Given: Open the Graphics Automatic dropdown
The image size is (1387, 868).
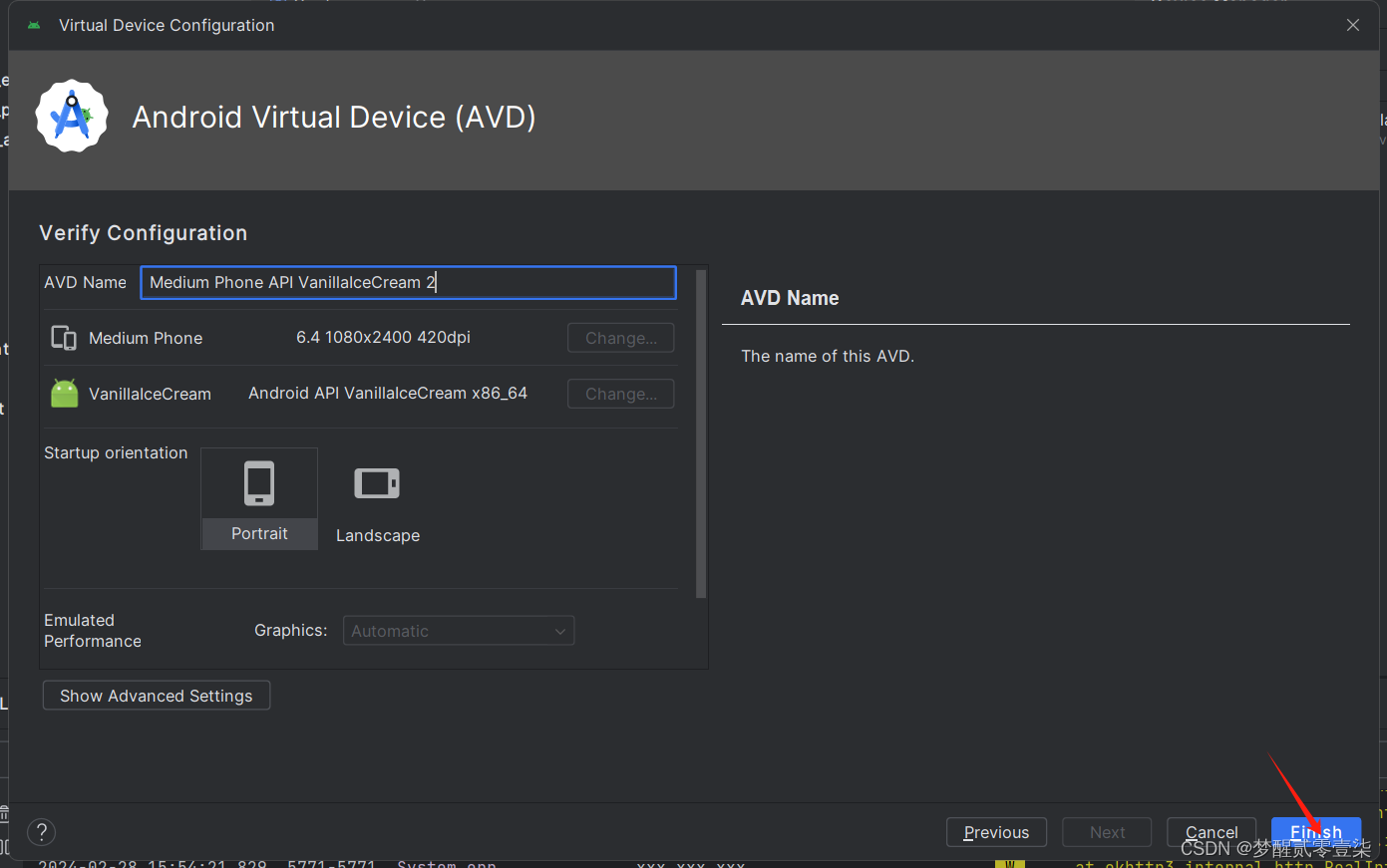Looking at the screenshot, I should [x=459, y=631].
